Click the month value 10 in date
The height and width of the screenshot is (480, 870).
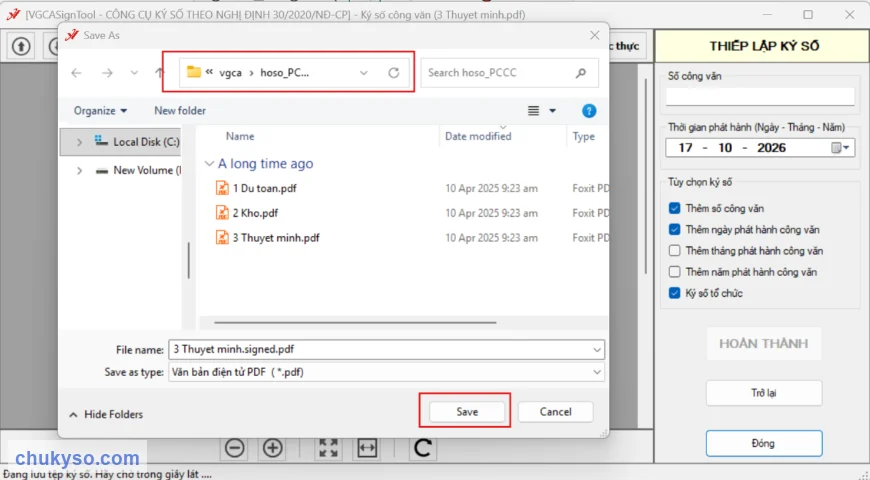pyautogui.click(x=725, y=148)
